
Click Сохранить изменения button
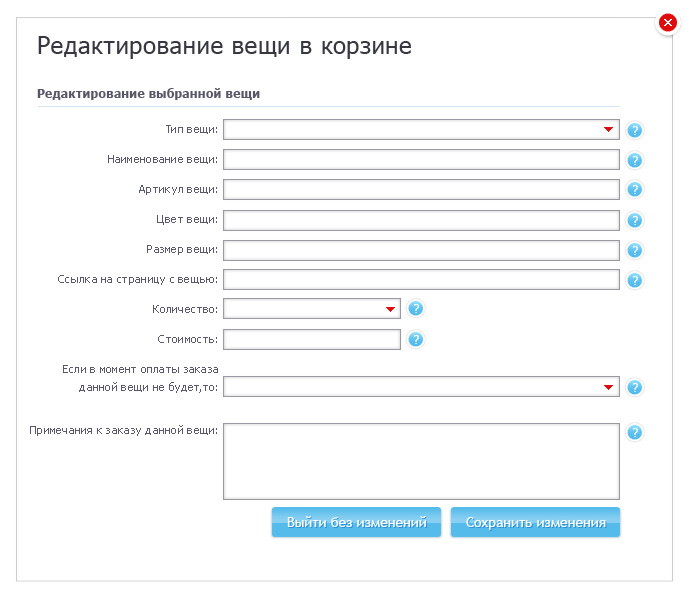click(535, 522)
